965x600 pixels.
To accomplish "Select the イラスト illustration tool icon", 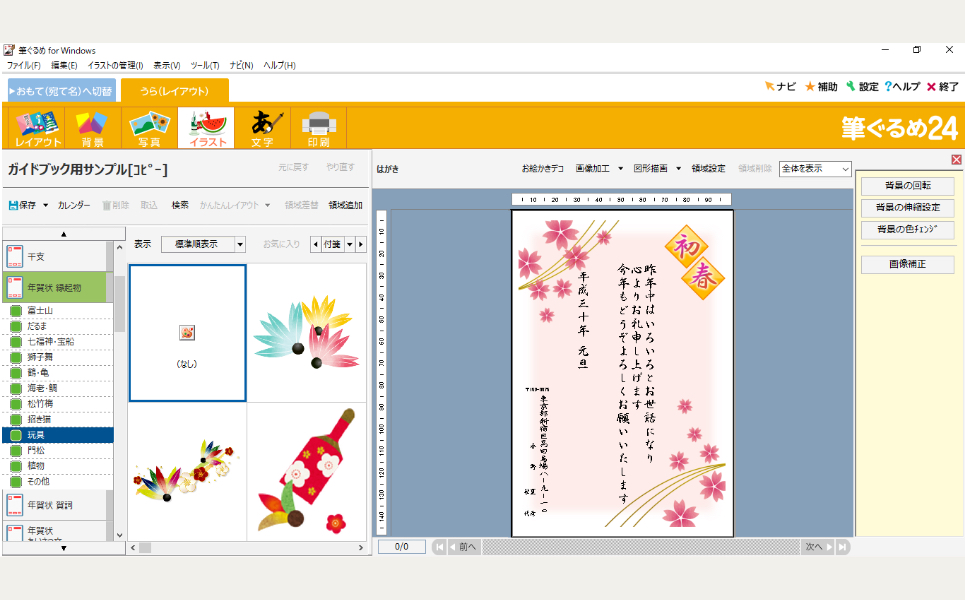I will click(x=206, y=127).
